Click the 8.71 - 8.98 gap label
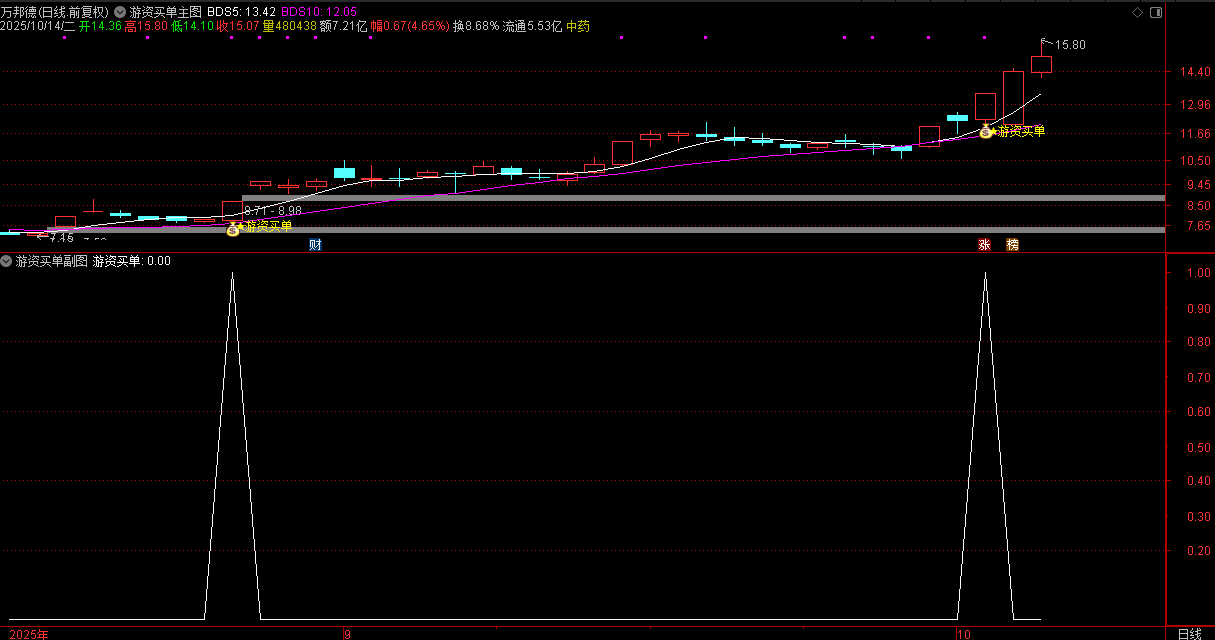Image resolution: width=1215 pixels, height=640 pixels. click(x=273, y=211)
